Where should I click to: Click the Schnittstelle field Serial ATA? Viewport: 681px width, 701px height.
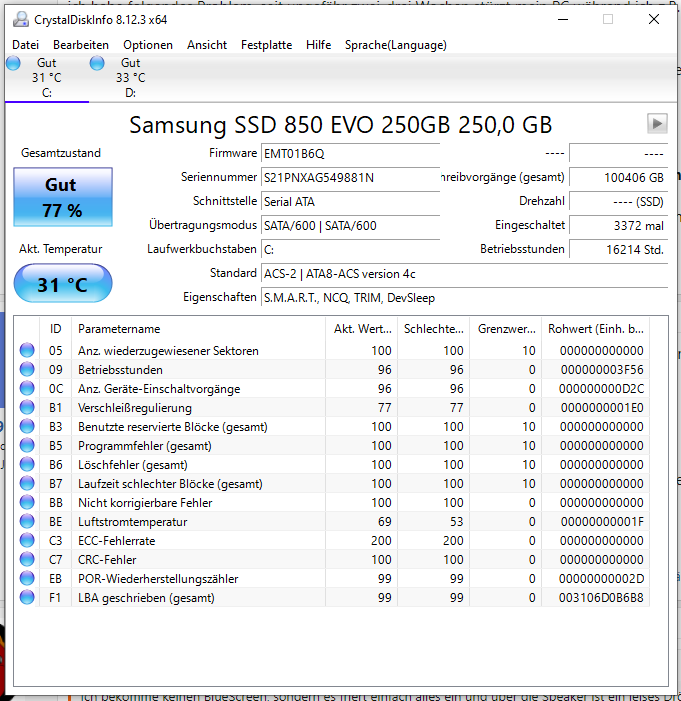click(x=351, y=202)
